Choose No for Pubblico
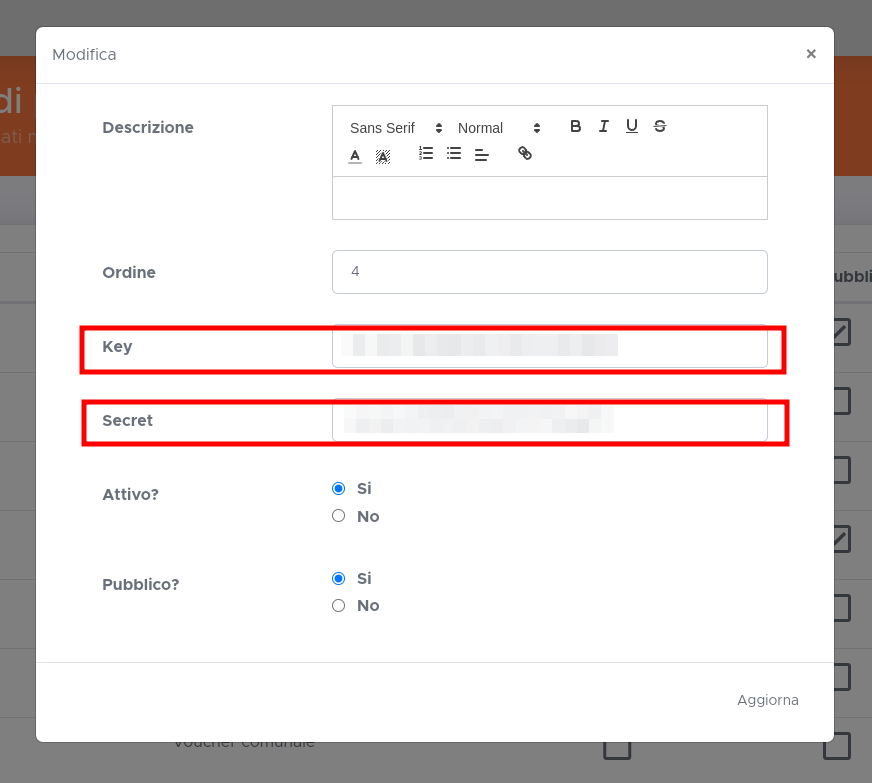This screenshot has width=872, height=783. pyautogui.click(x=338, y=605)
